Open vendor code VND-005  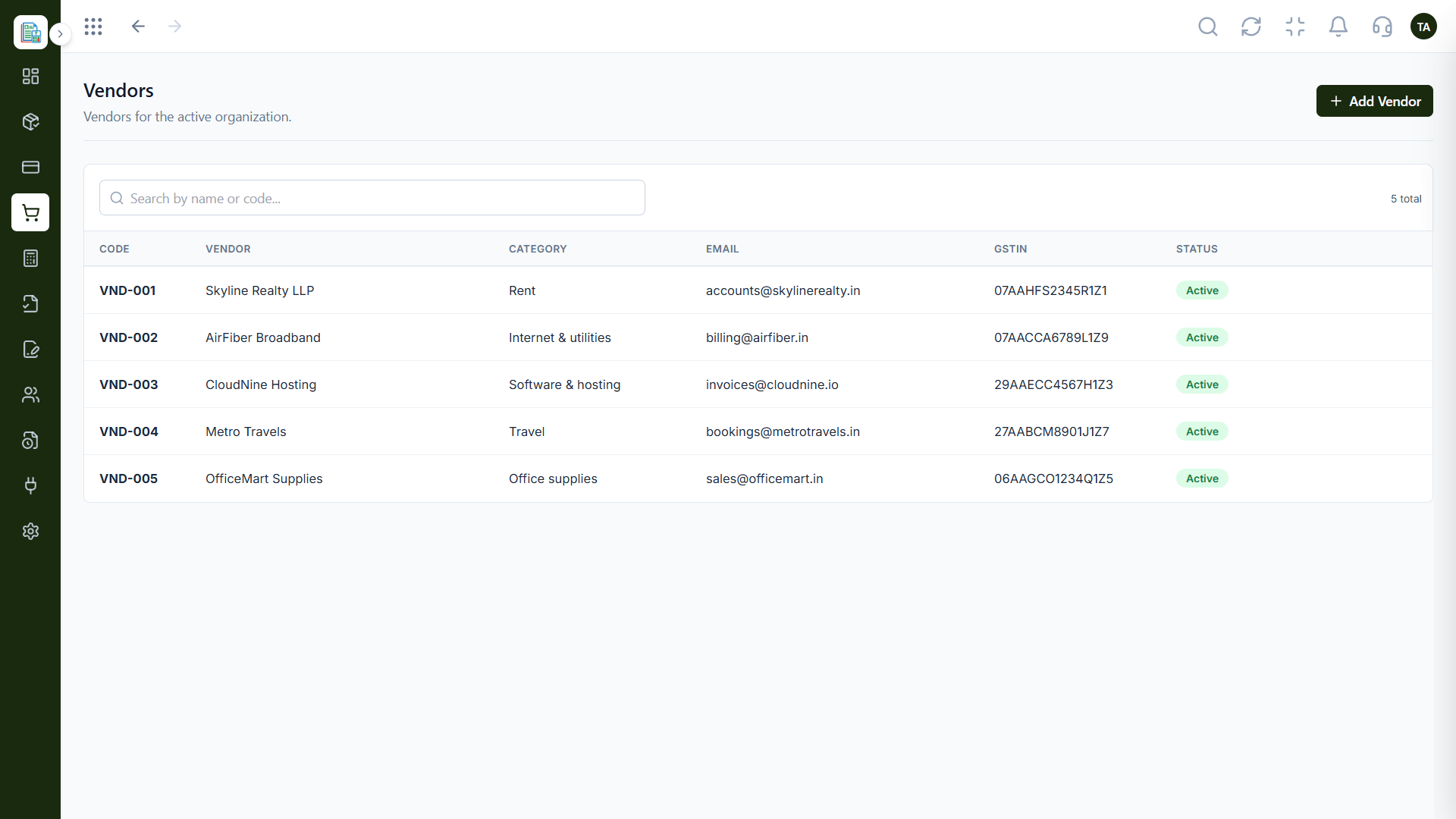coord(128,479)
